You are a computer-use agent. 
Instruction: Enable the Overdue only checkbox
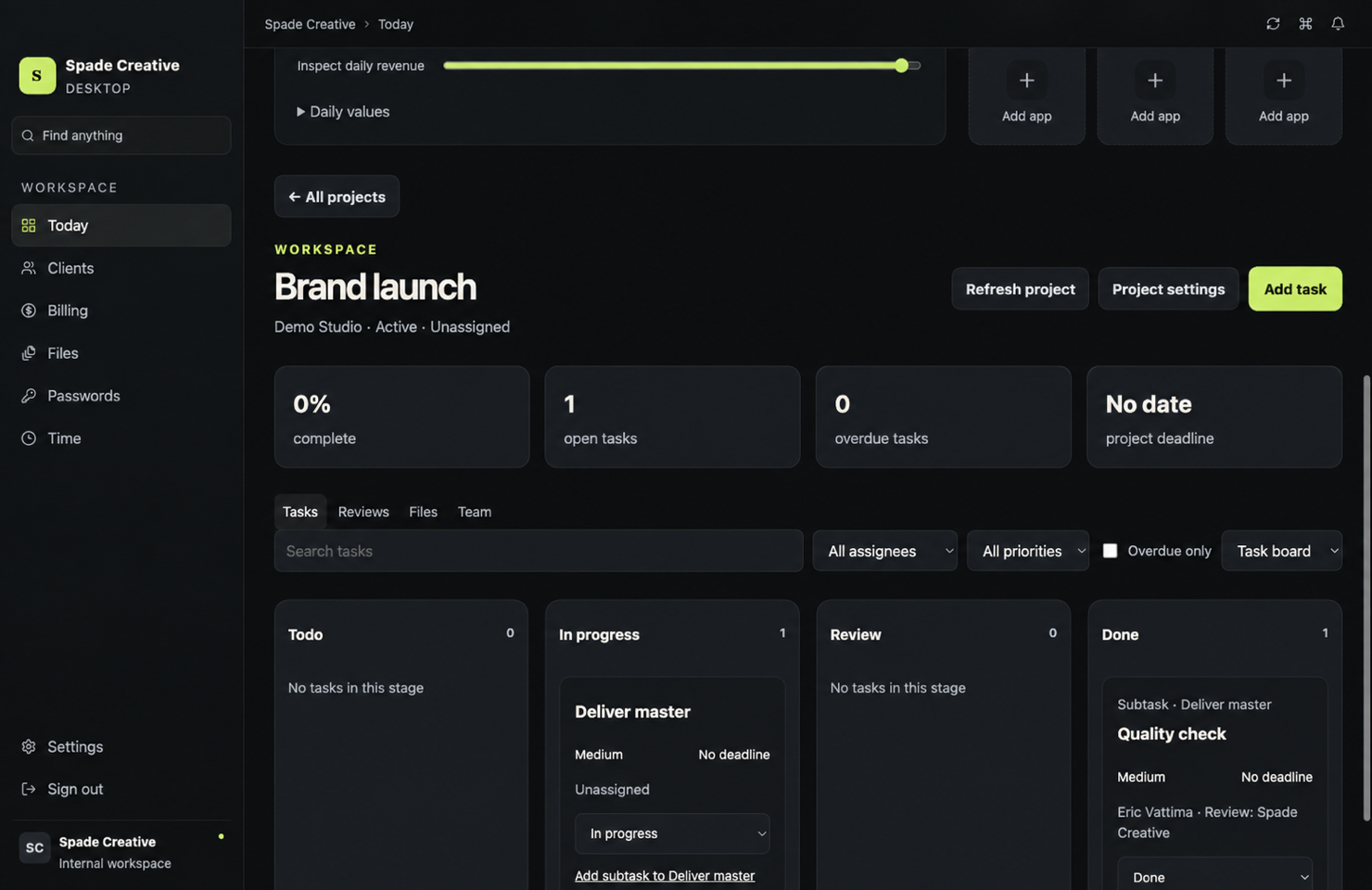click(1110, 551)
